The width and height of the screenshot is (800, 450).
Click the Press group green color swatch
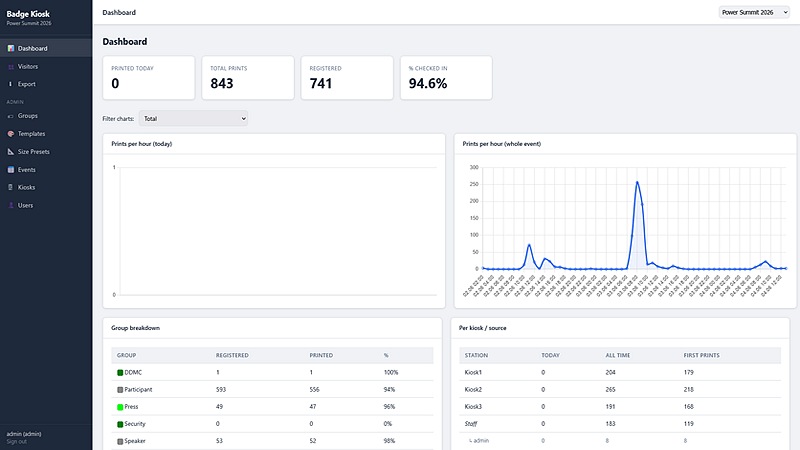[x=120, y=407]
